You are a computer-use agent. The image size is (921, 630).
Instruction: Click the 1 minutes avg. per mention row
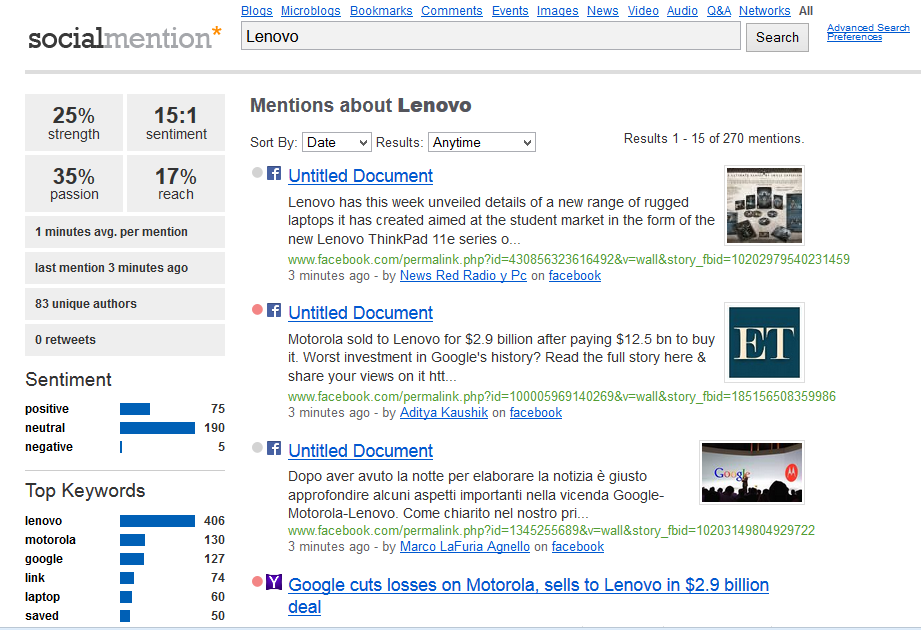click(x=125, y=232)
